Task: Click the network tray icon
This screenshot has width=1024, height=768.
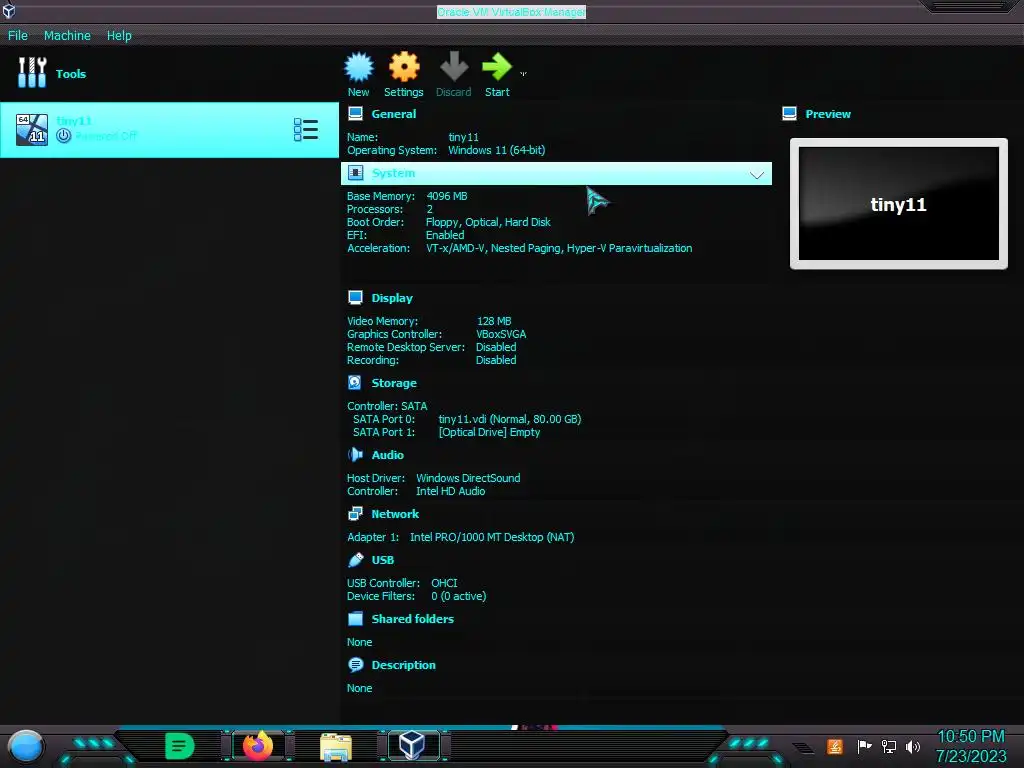Action: 888,746
